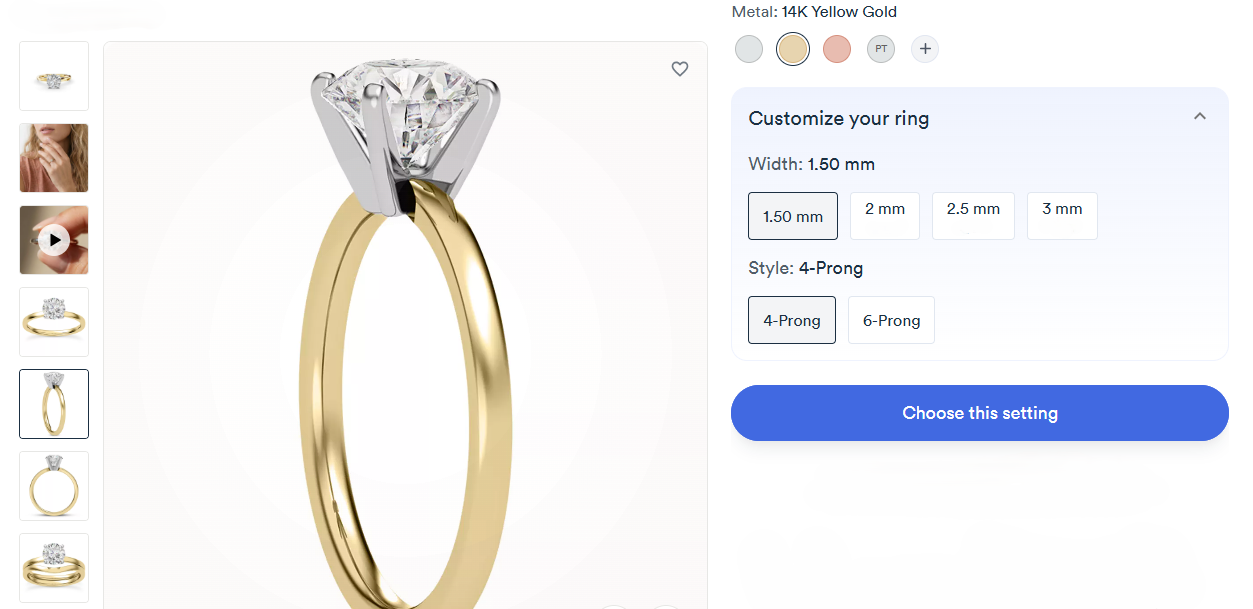Select the PT platinum metal option
Viewport: 1253px width, 609px height.
point(880,48)
